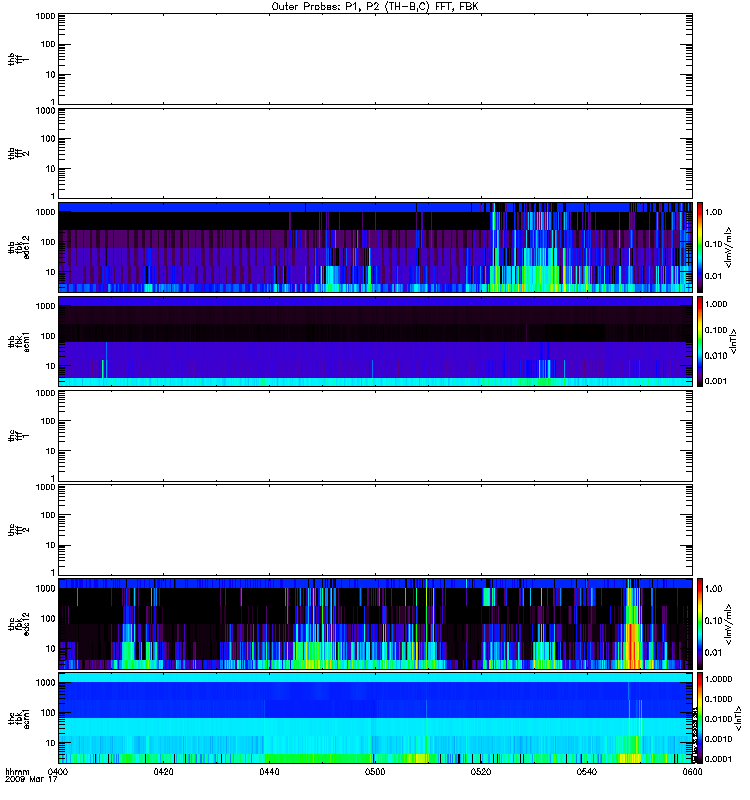Viewport: 750px width, 800px height.
Task: Click the empty thc fff 2 plot panel
Action: [375, 530]
